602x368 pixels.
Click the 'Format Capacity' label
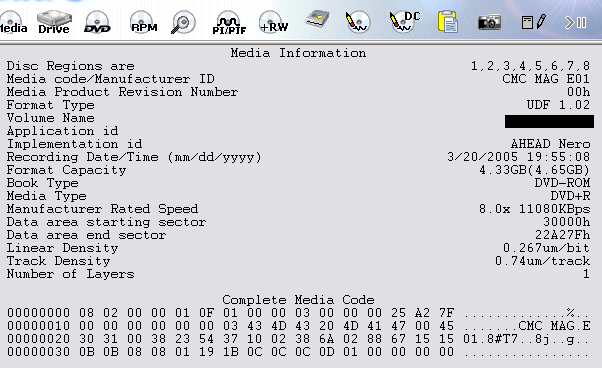pyautogui.click(x=66, y=170)
